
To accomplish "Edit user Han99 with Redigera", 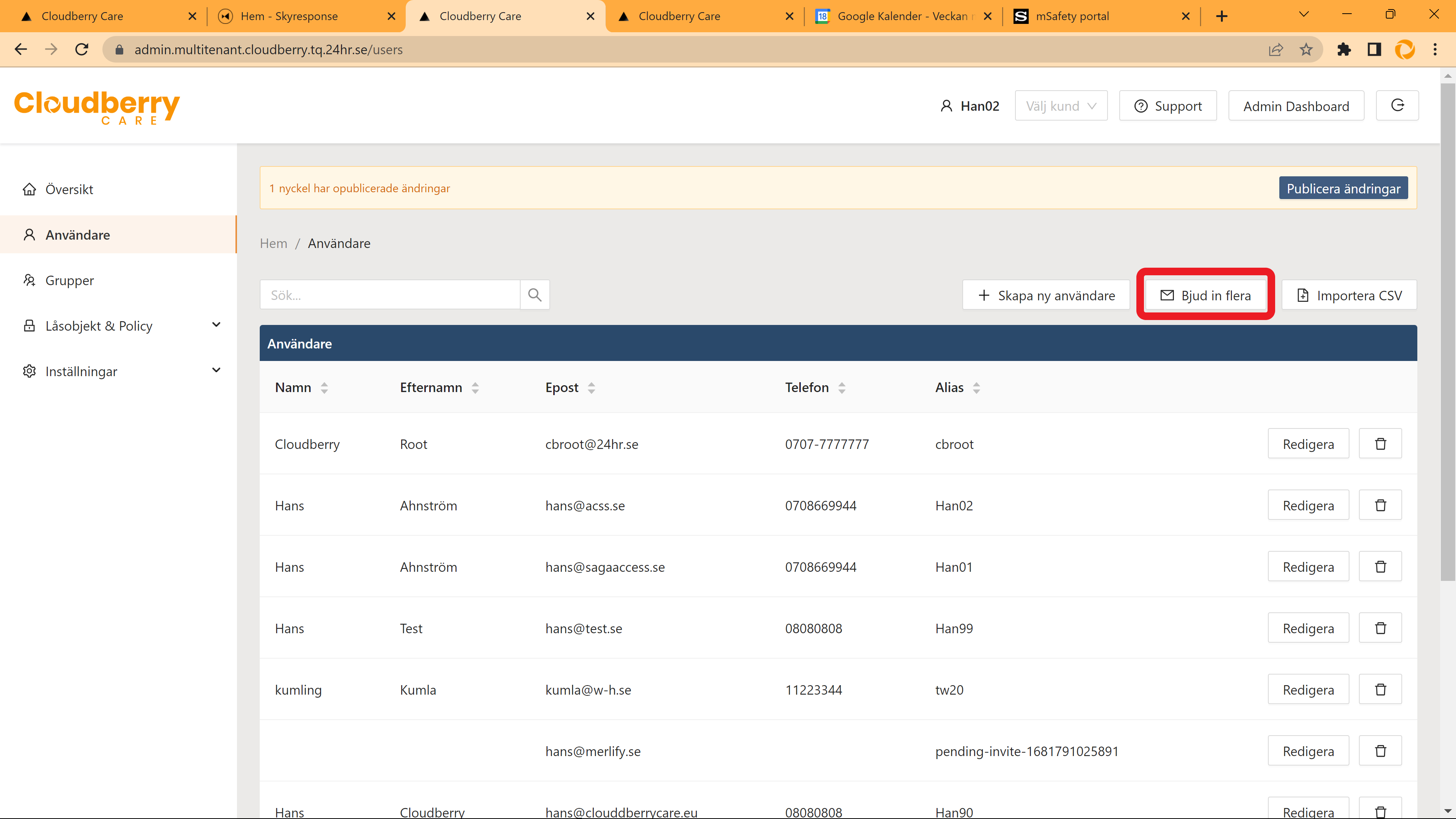I will [1308, 628].
